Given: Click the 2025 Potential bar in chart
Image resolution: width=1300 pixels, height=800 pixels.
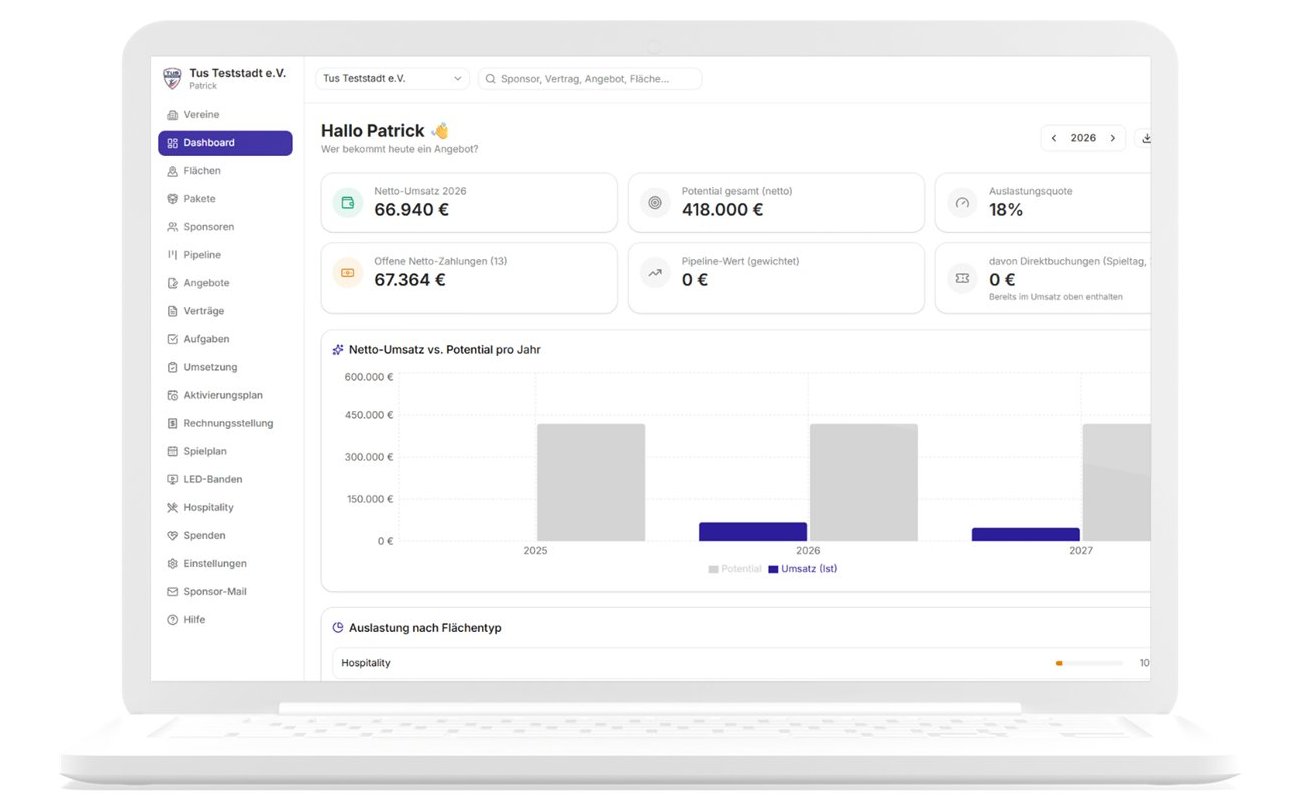Looking at the screenshot, I should pyautogui.click(x=591, y=483).
